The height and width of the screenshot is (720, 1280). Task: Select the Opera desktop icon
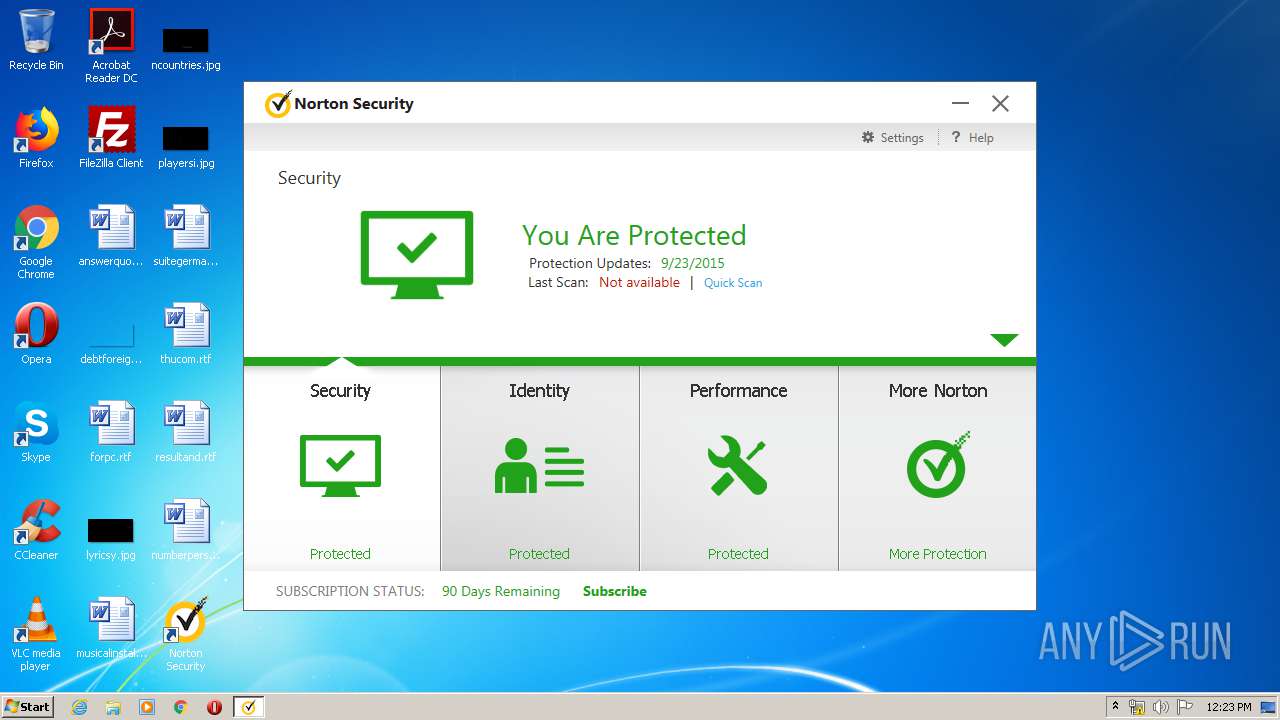point(36,335)
